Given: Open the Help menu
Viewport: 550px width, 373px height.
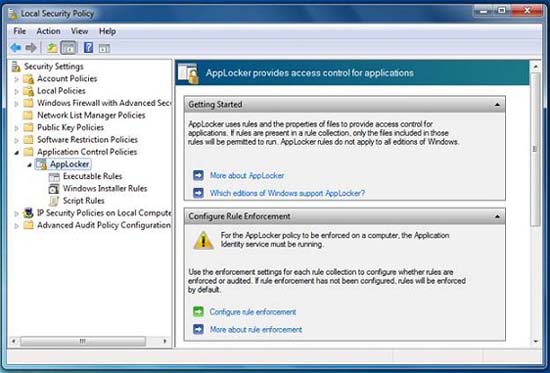Looking at the screenshot, I should pyautogui.click(x=107, y=31).
